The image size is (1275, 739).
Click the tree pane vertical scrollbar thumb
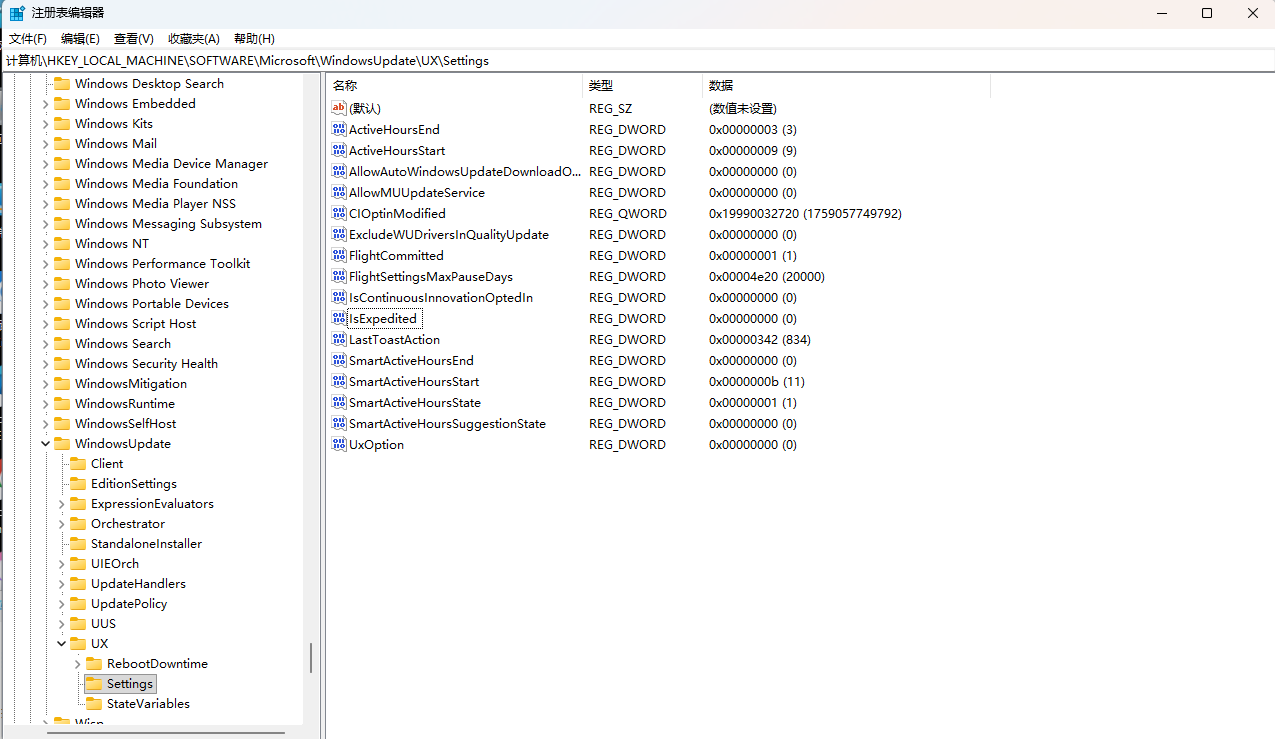click(x=311, y=658)
